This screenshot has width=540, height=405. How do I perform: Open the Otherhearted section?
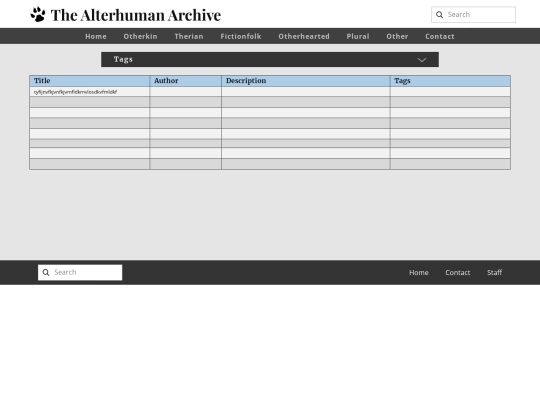304,37
